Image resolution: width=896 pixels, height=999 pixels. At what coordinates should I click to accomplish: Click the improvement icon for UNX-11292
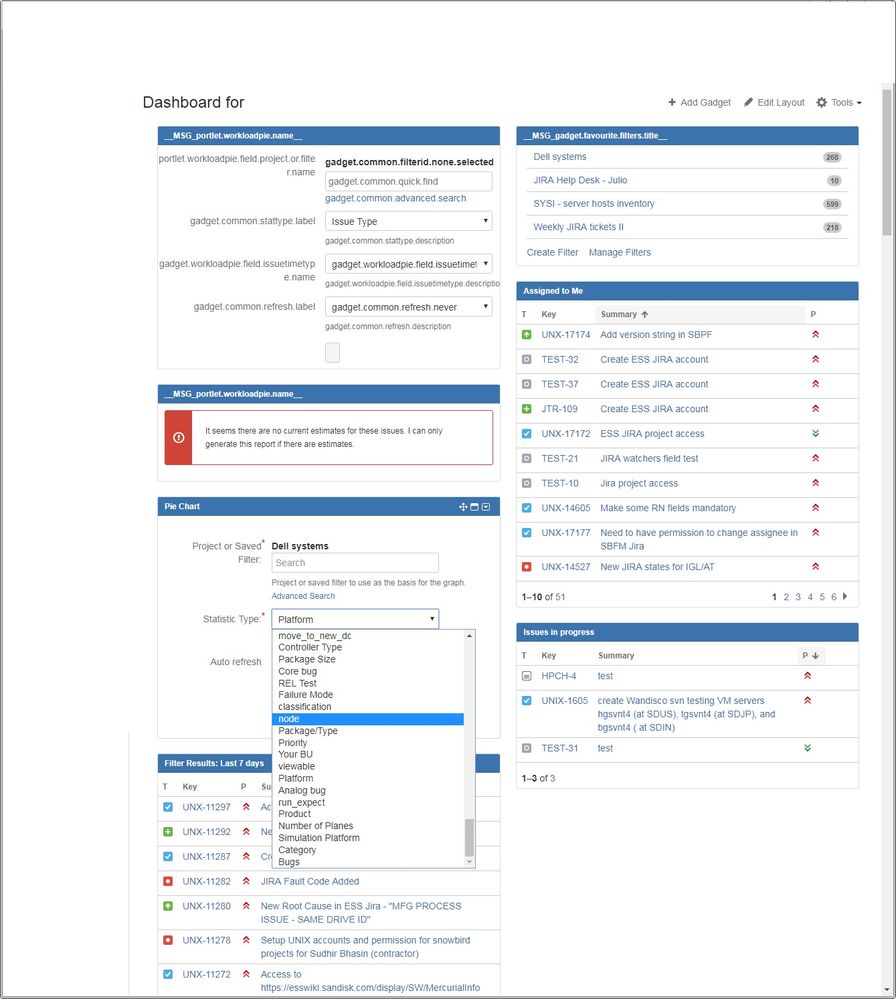(x=168, y=831)
